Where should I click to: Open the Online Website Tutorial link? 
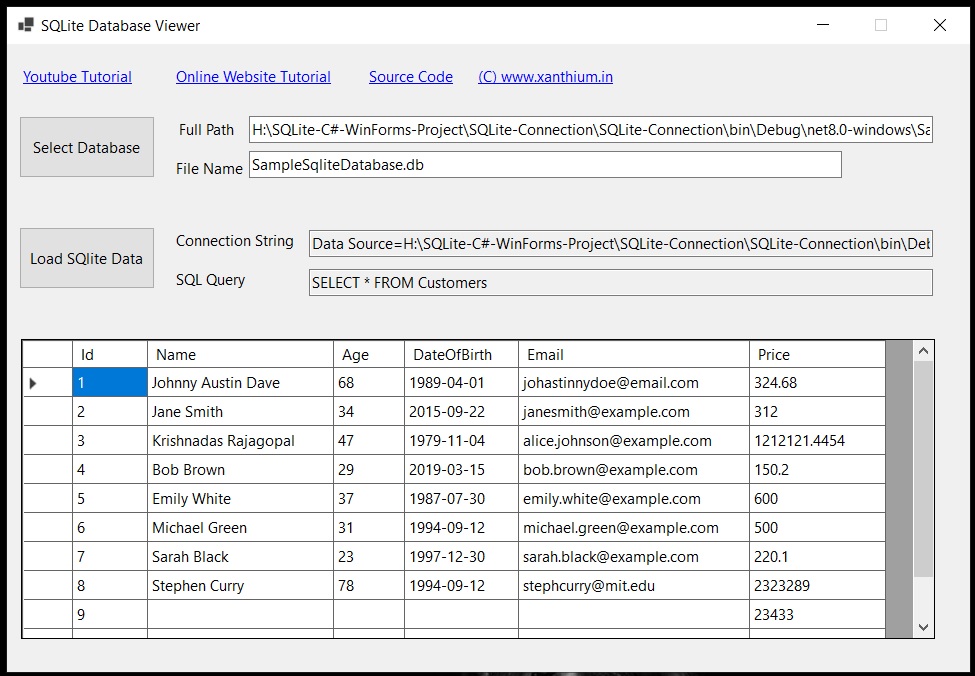coord(253,77)
